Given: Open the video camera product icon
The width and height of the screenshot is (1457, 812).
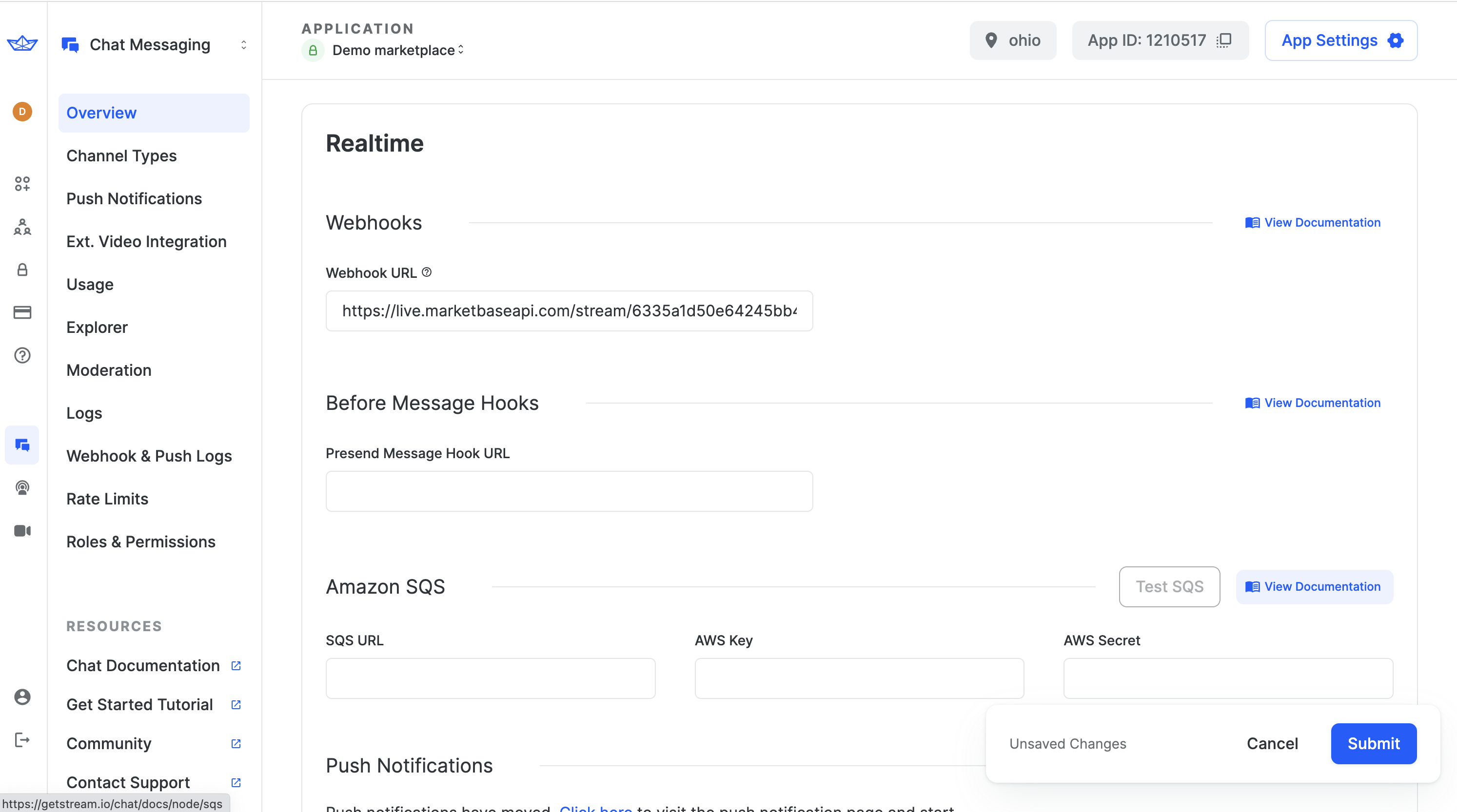Looking at the screenshot, I should click(x=22, y=530).
